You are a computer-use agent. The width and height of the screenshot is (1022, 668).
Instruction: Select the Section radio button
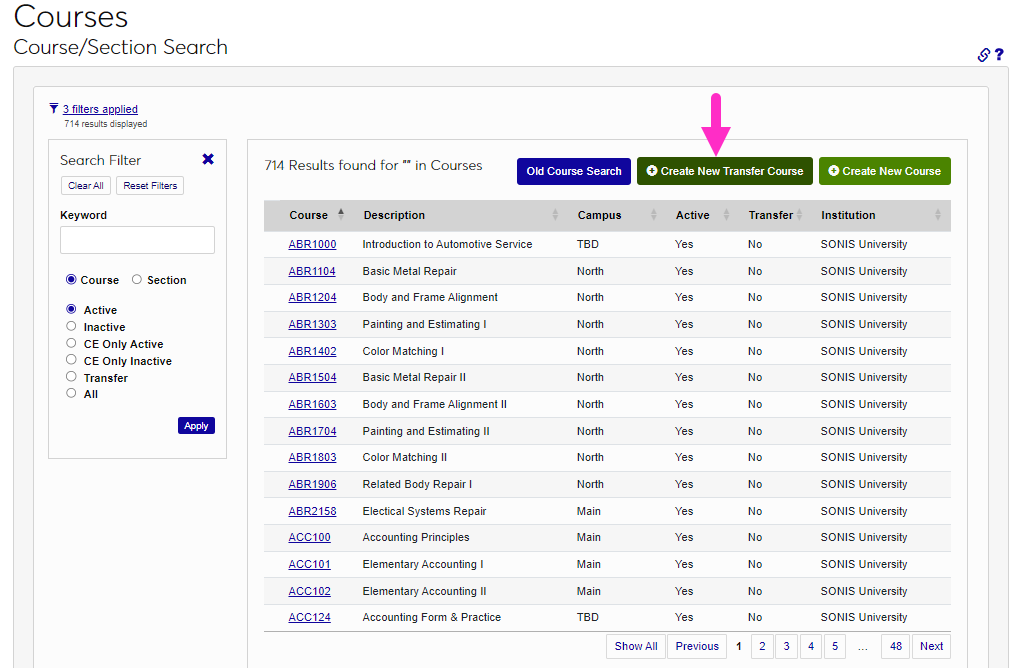pyautogui.click(x=137, y=280)
